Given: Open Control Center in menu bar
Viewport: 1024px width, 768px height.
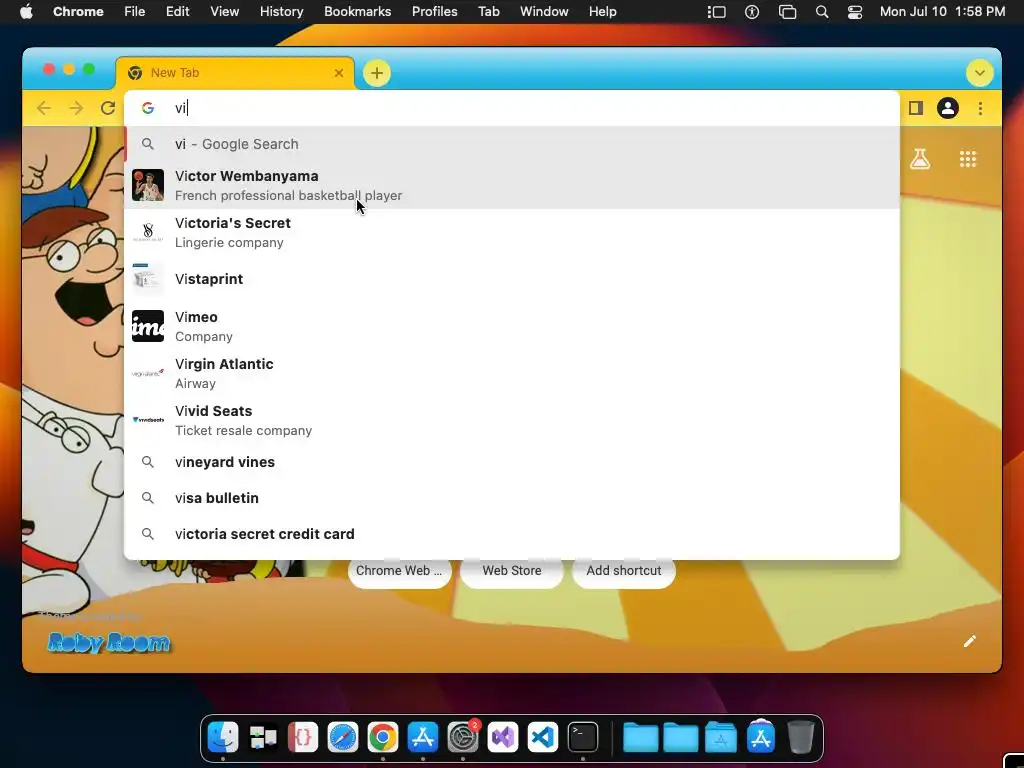Looking at the screenshot, I should coord(855,12).
